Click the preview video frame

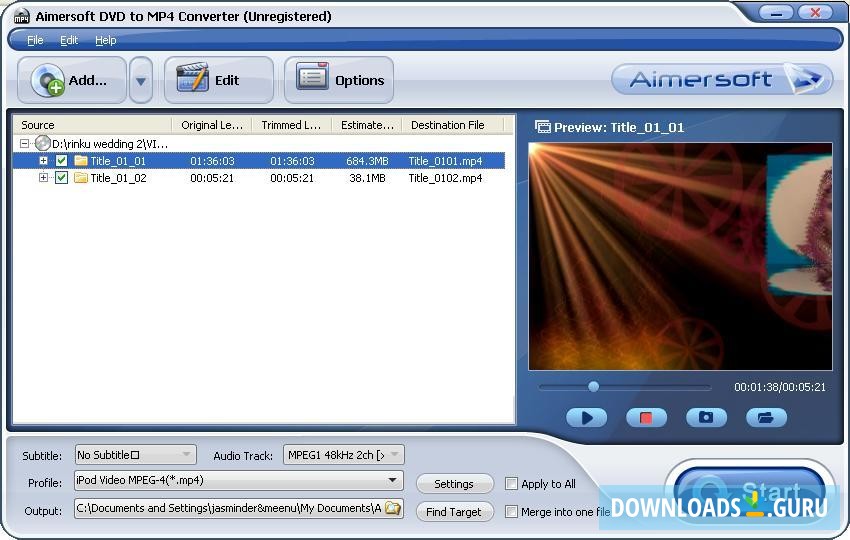pyautogui.click(x=680, y=256)
